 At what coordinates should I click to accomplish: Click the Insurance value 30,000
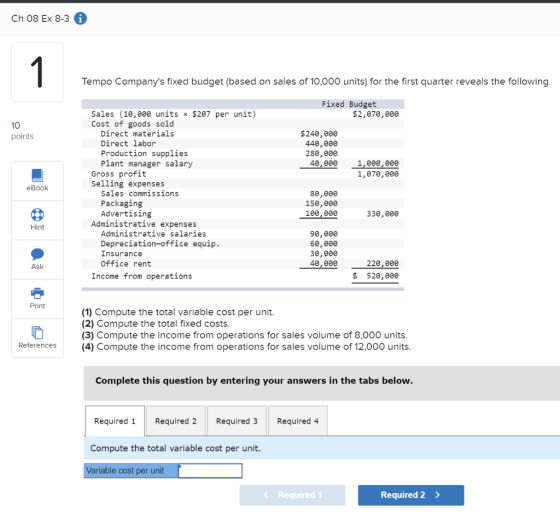pos(324,253)
